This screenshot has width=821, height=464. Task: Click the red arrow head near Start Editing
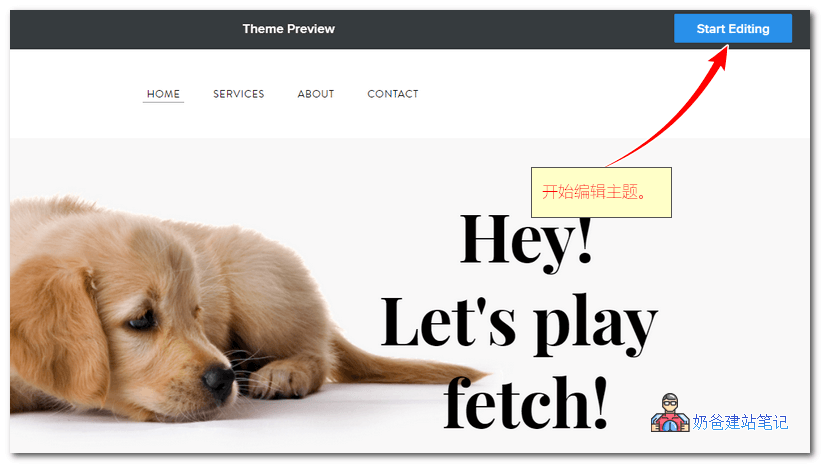[x=721, y=56]
